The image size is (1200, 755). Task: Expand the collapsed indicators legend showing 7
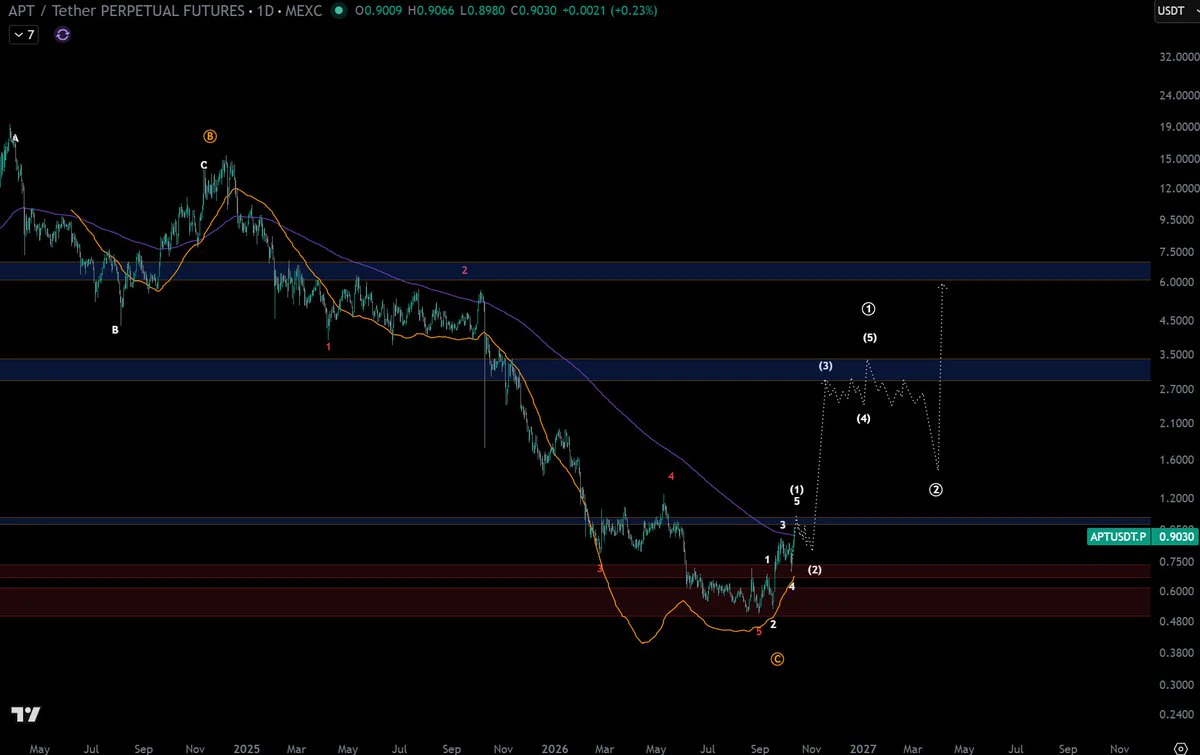click(x=23, y=34)
